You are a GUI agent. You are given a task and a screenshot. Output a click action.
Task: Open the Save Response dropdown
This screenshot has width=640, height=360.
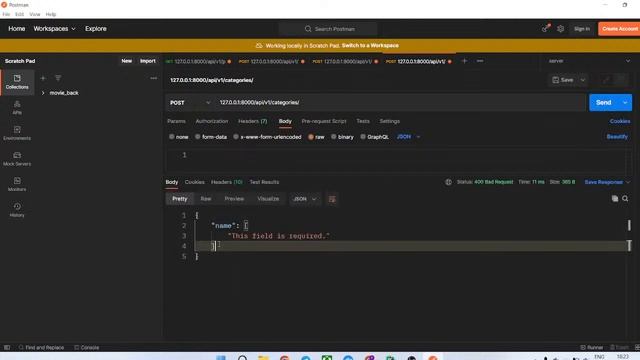(607, 182)
